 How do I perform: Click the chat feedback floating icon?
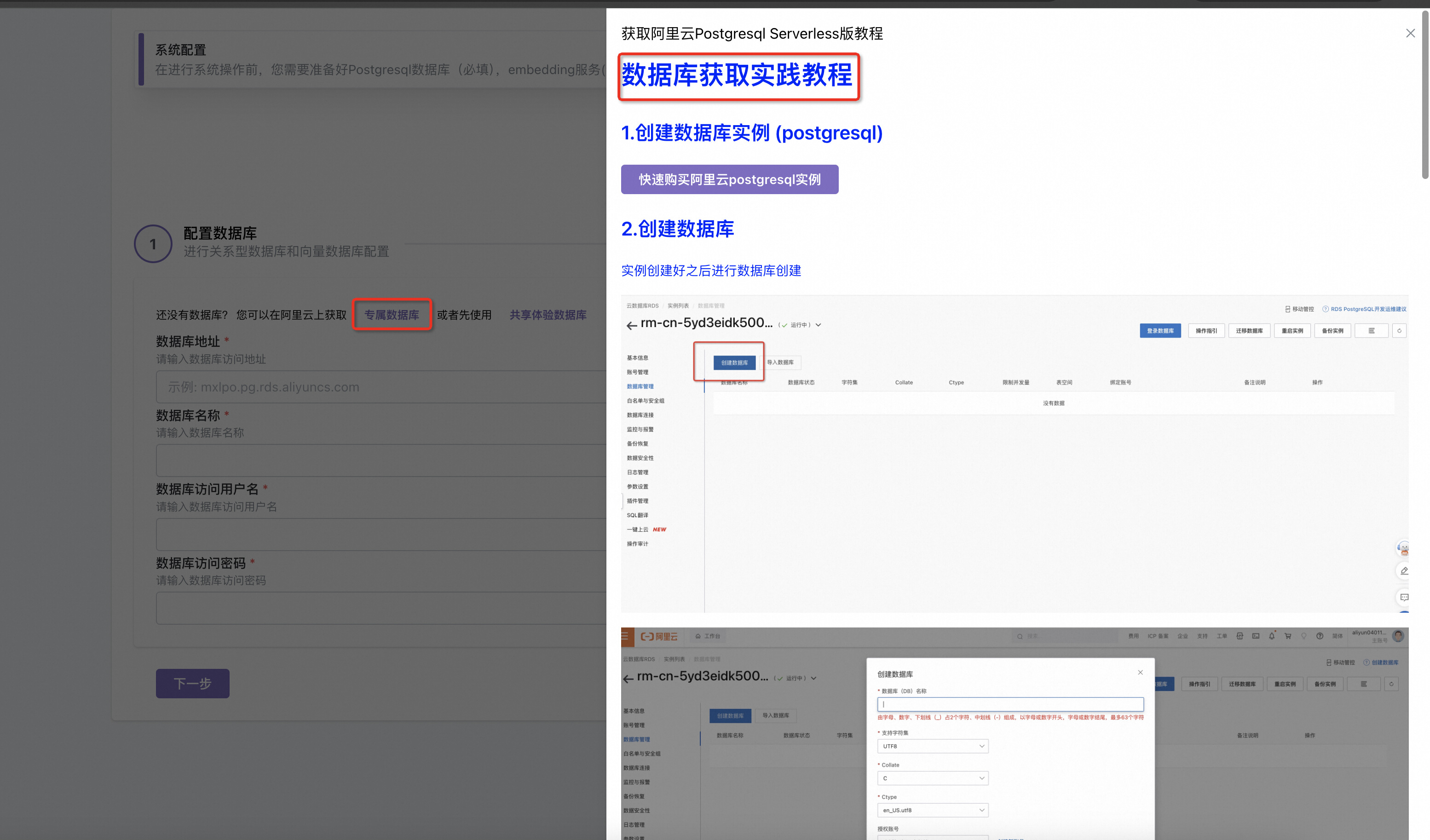click(x=1404, y=597)
